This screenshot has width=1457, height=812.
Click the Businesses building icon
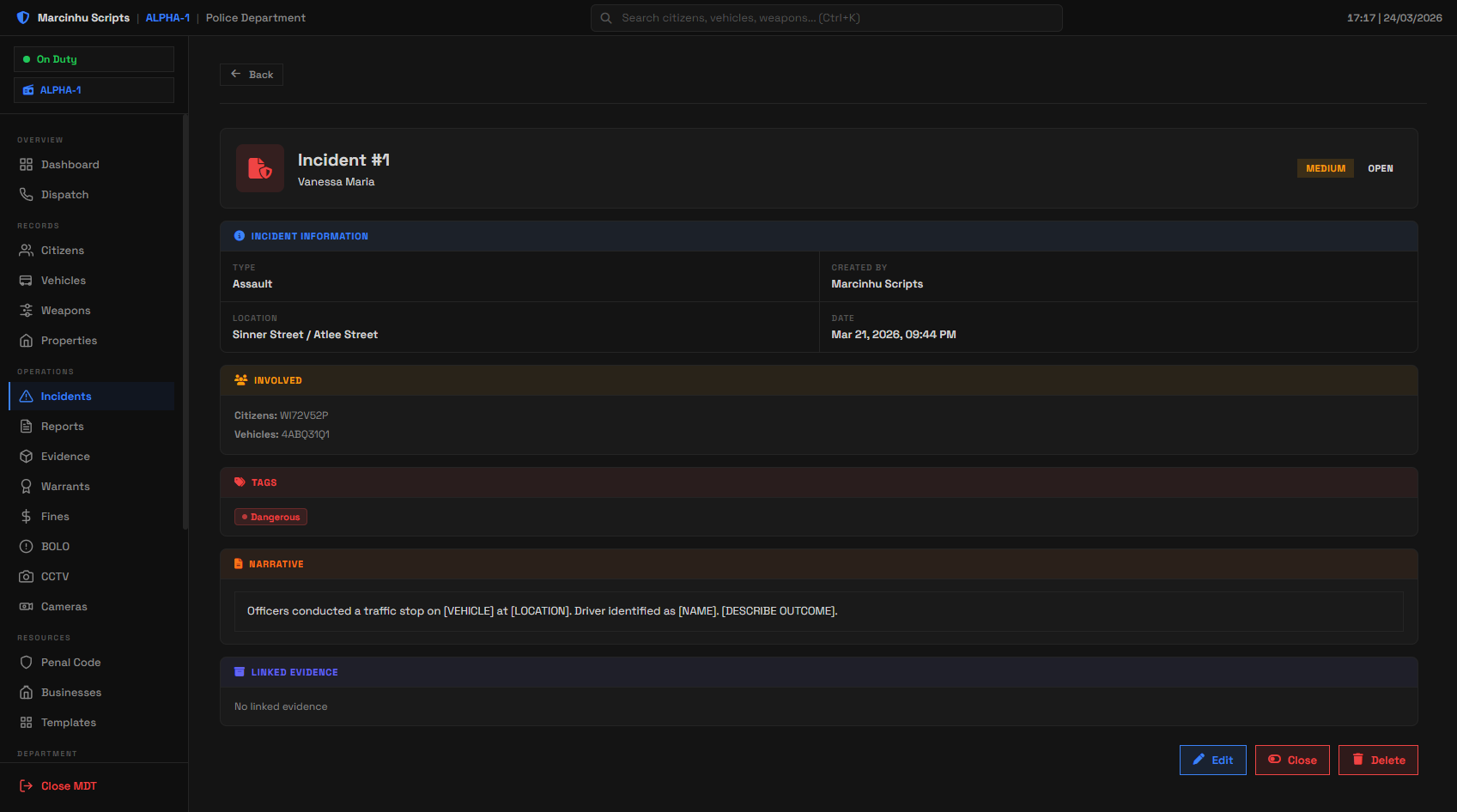pos(26,693)
